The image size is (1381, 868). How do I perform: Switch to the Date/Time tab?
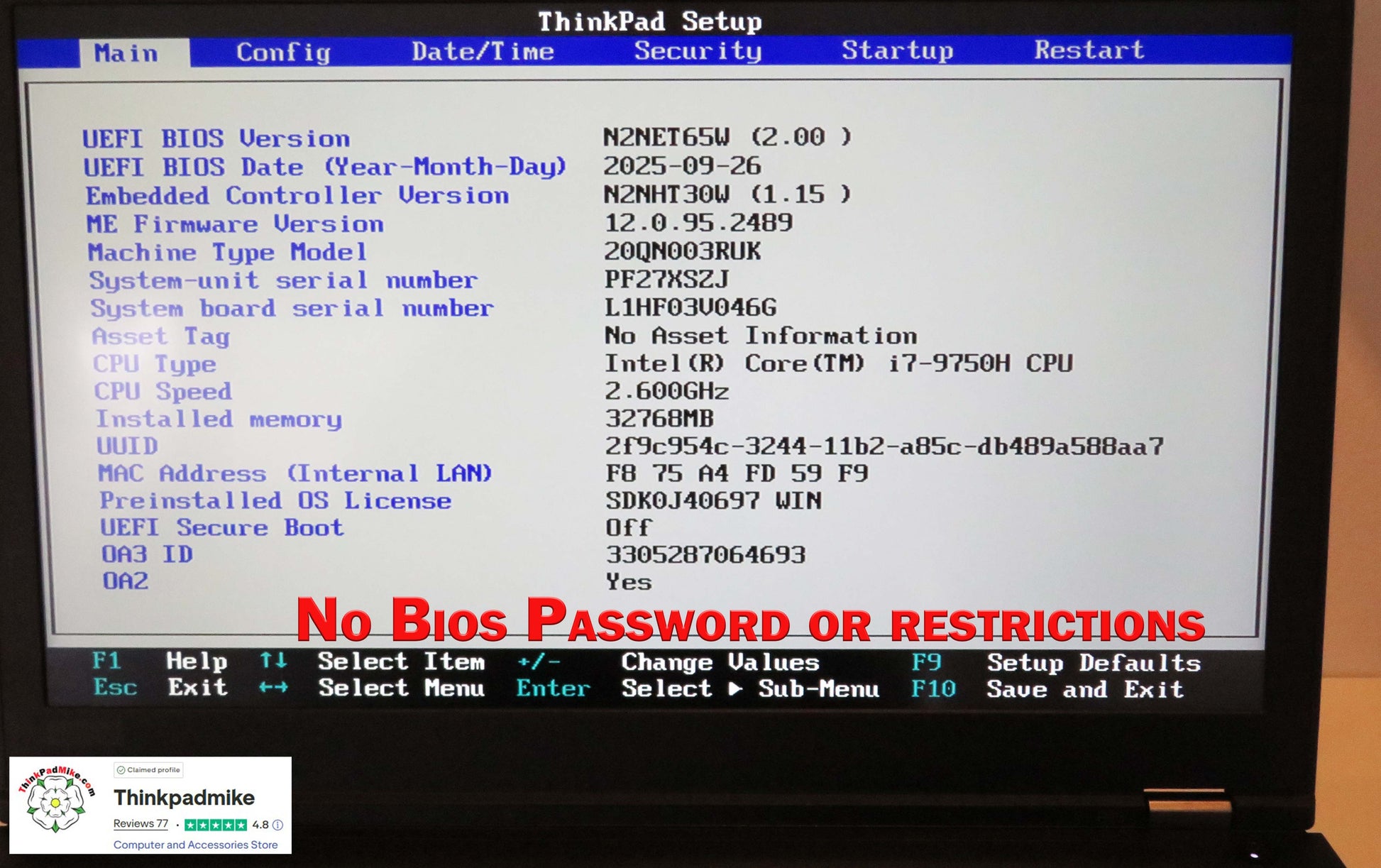point(483,52)
